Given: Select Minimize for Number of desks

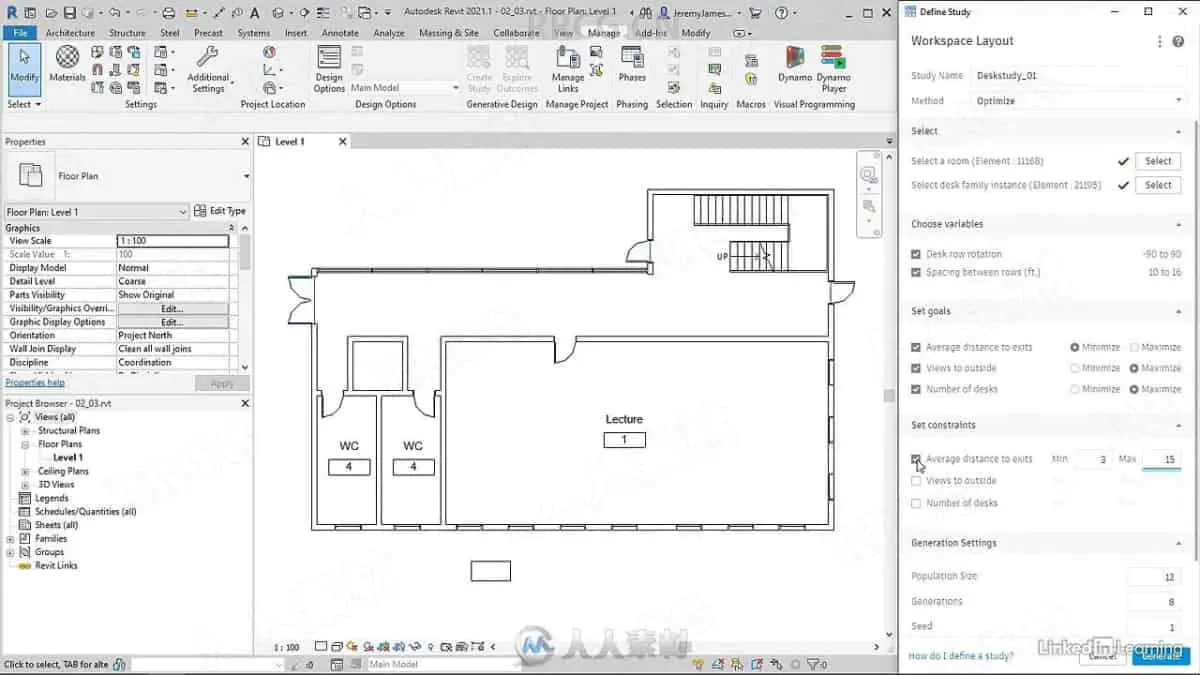Looking at the screenshot, I should click(1075, 389).
